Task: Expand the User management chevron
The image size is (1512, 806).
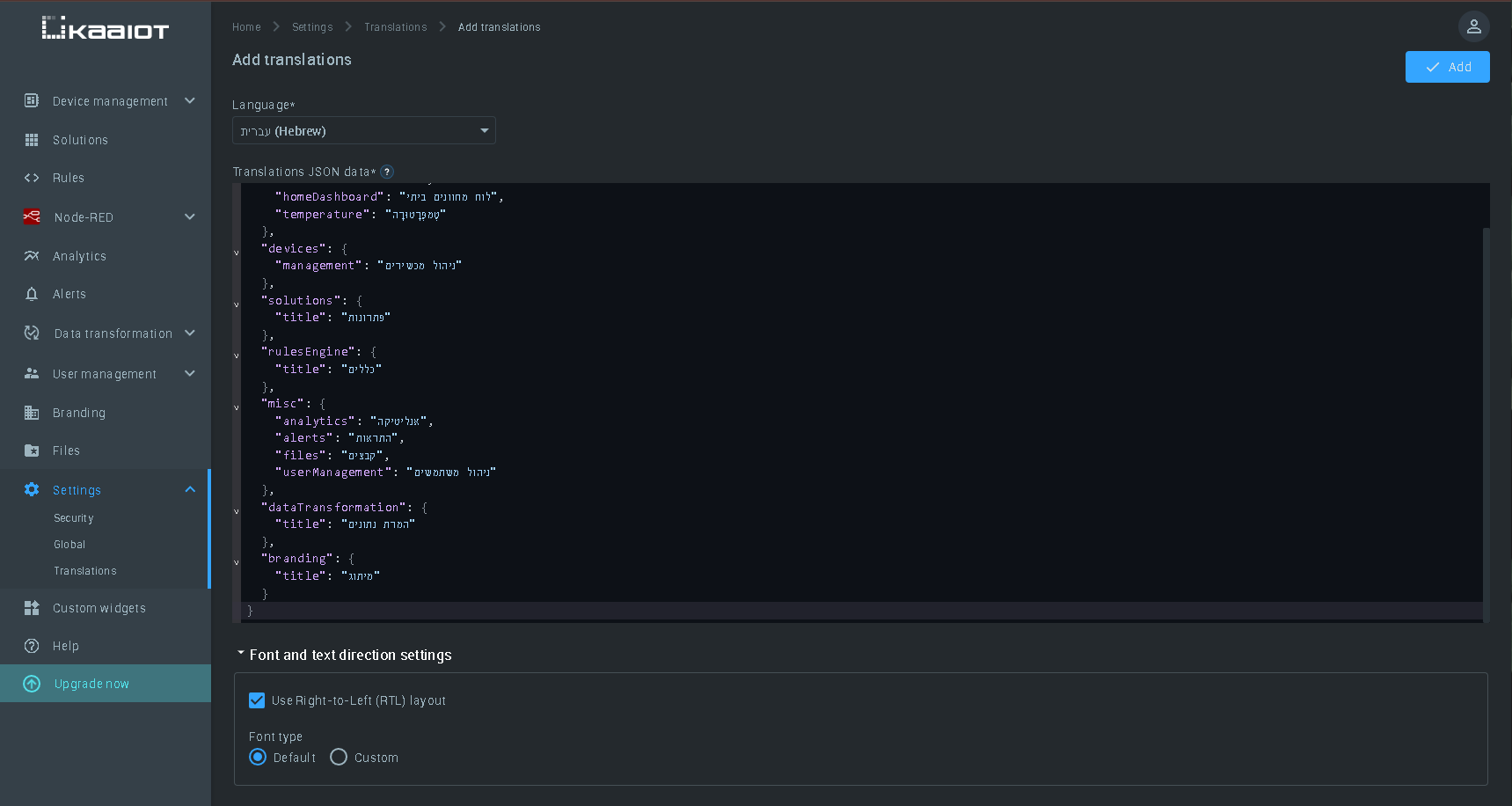Action: pos(190,373)
